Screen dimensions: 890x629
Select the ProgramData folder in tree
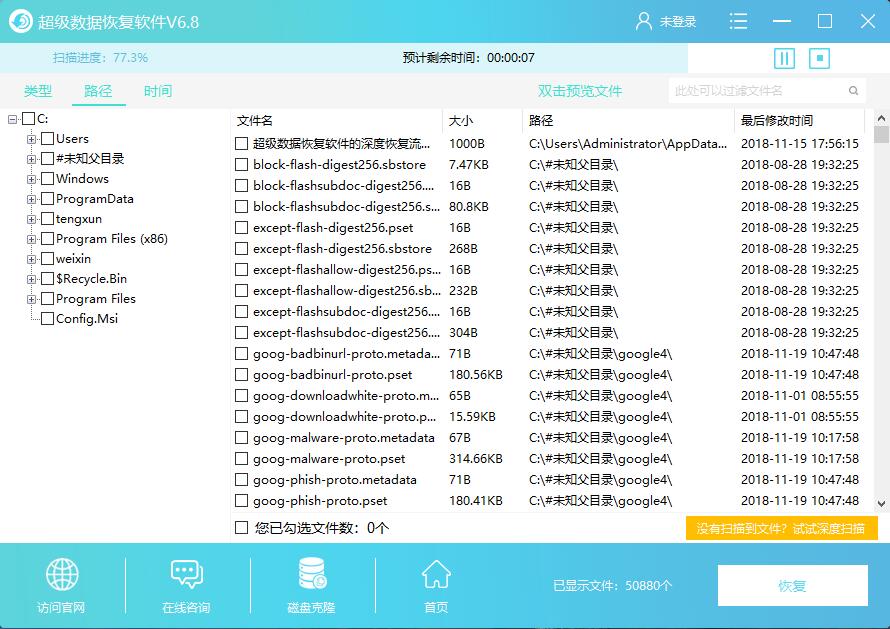(x=94, y=199)
